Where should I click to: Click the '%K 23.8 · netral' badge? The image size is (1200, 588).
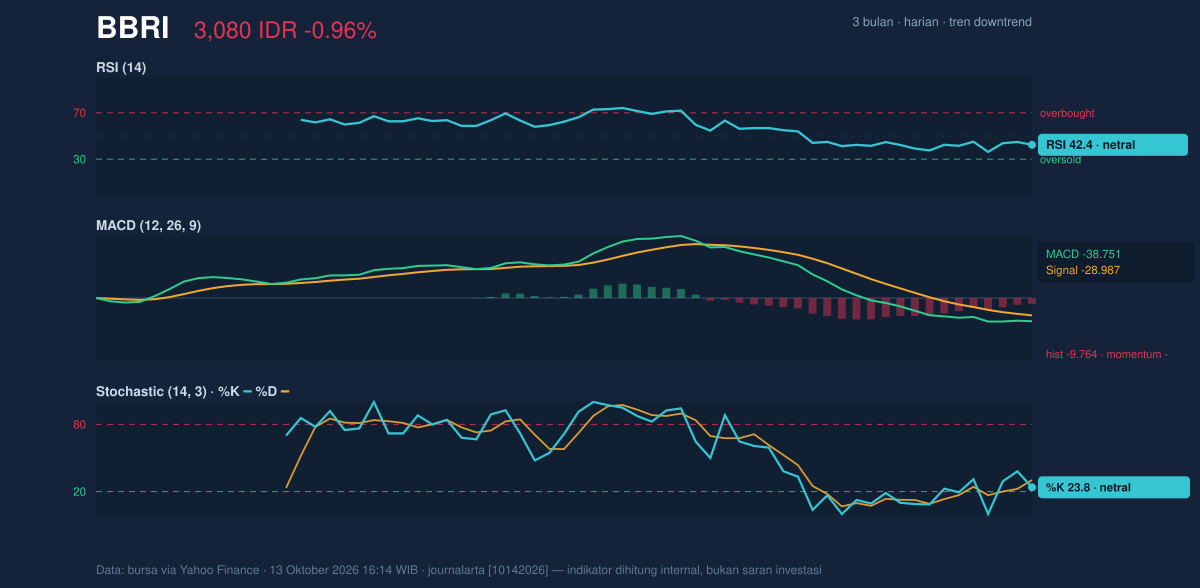point(1114,487)
